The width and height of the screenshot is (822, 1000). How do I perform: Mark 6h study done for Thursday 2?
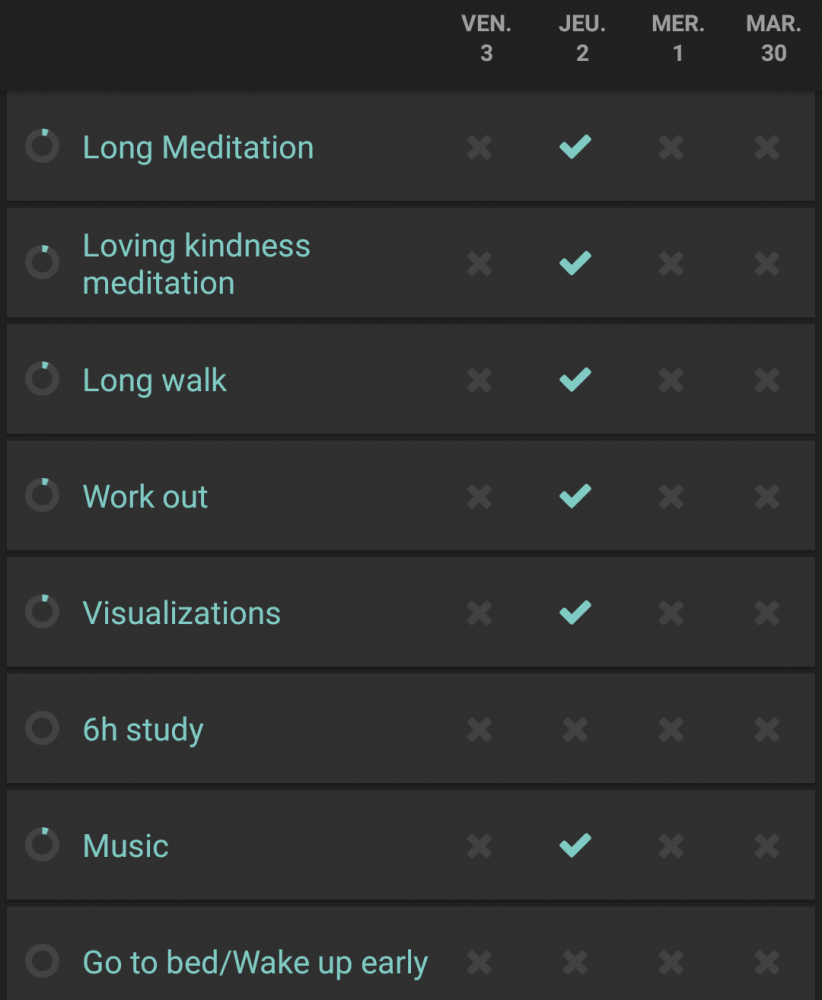point(575,729)
